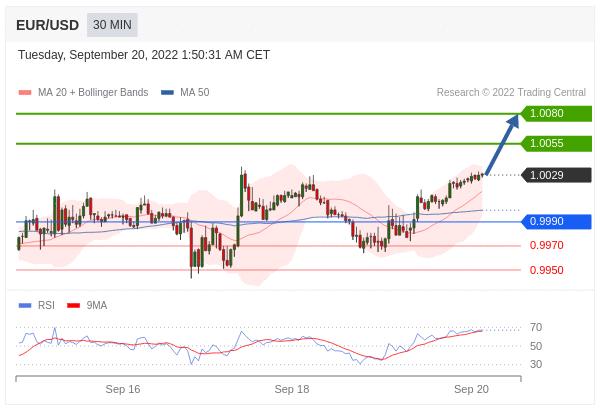Click the blue upward forecast arrow

[x=502, y=144]
